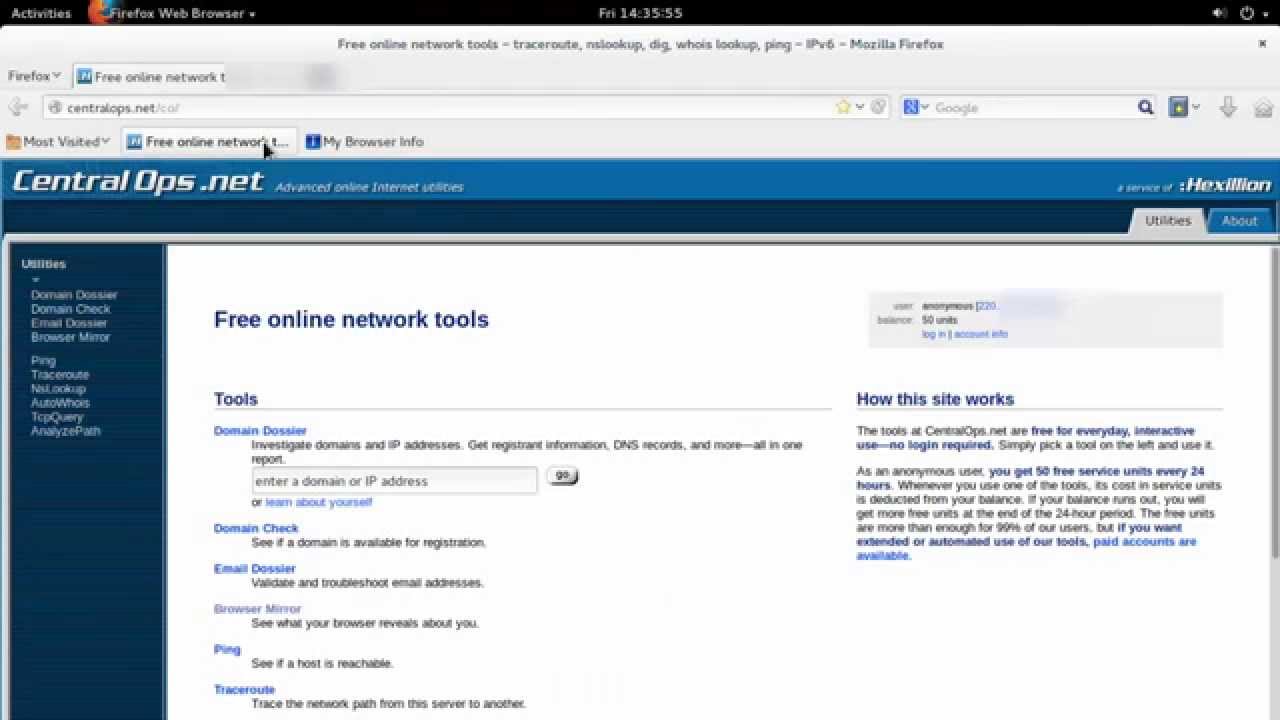Click the Utilities heading in the sidebar
The width and height of the screenshot is (1280, 720).
coord(44,264)
